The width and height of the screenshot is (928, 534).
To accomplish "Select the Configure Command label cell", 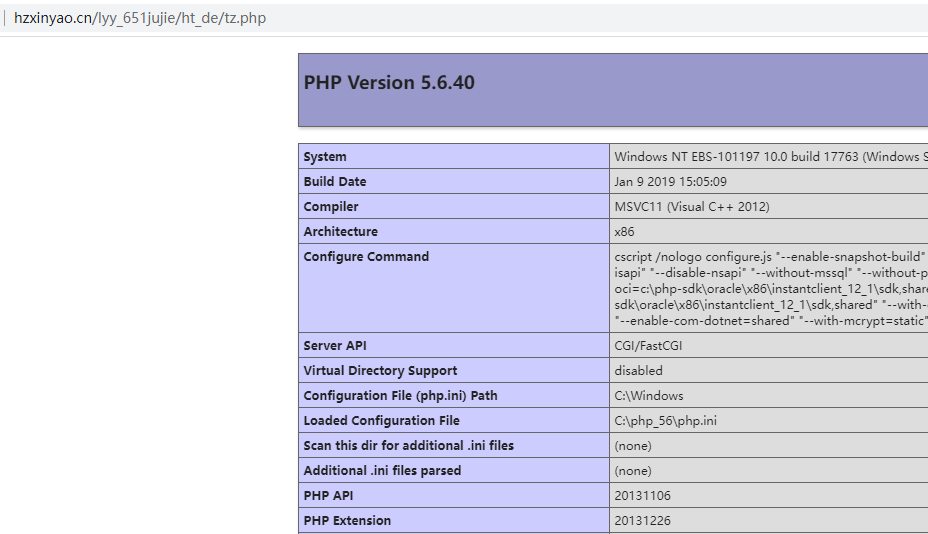I will 366,257.
